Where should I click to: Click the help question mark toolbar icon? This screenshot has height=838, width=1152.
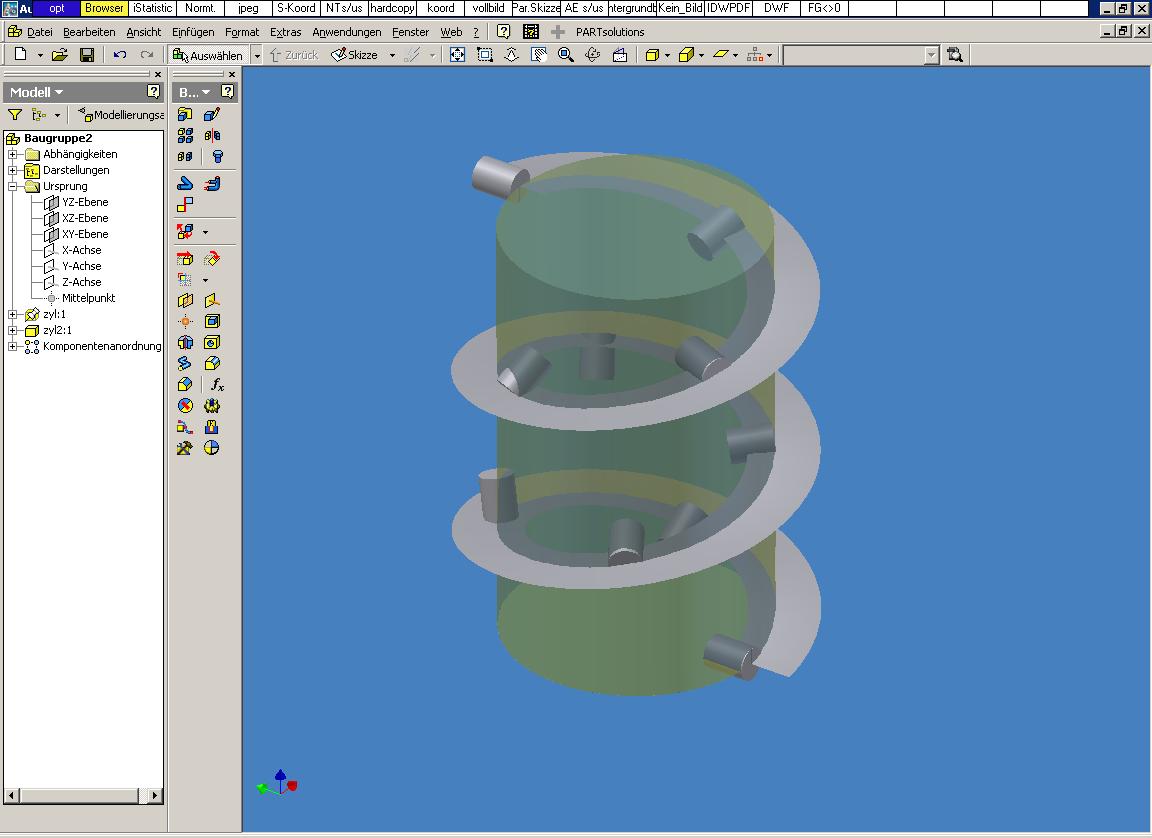[x=503, y=32]
